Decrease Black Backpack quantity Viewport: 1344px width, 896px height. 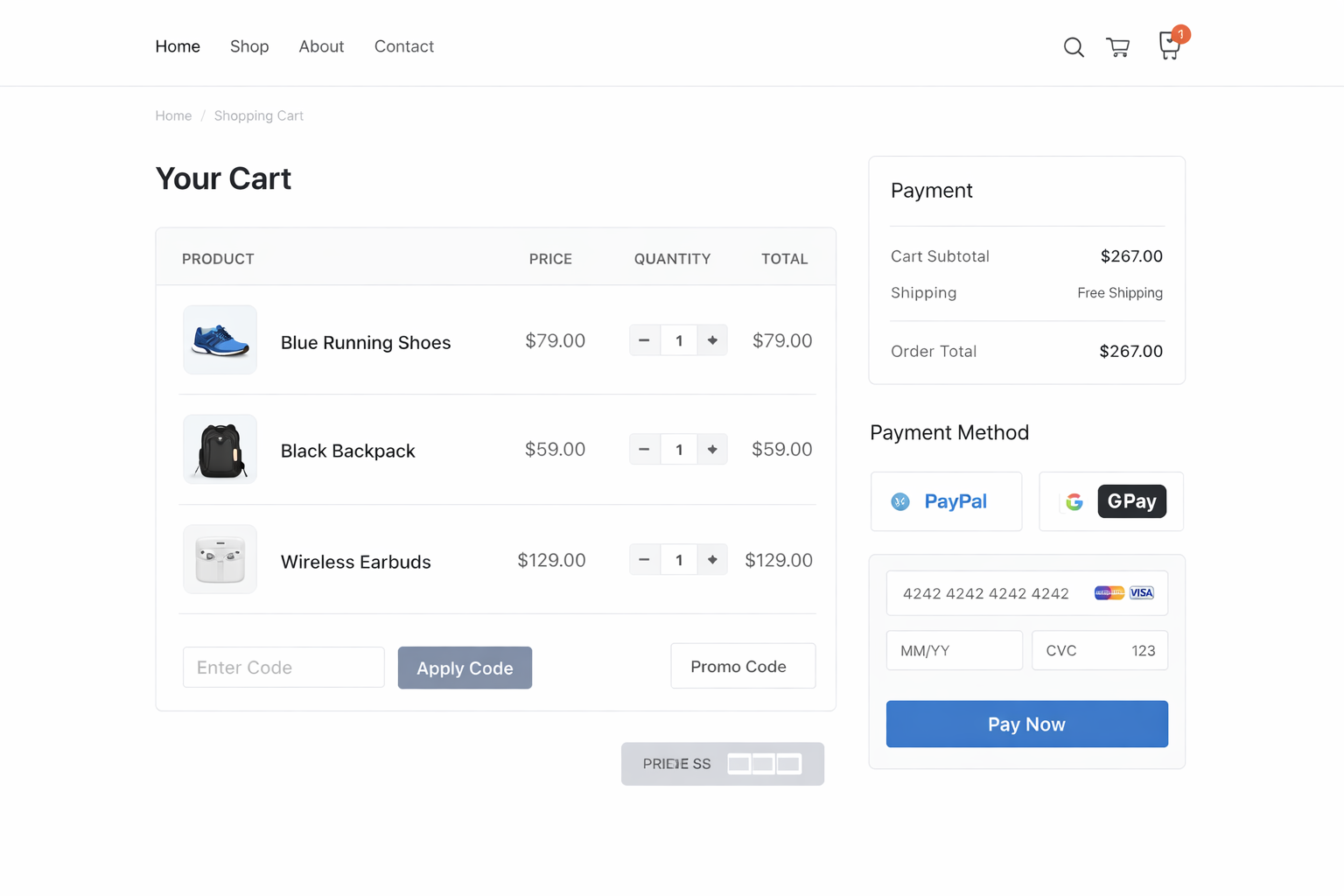[x=644, y=449]
